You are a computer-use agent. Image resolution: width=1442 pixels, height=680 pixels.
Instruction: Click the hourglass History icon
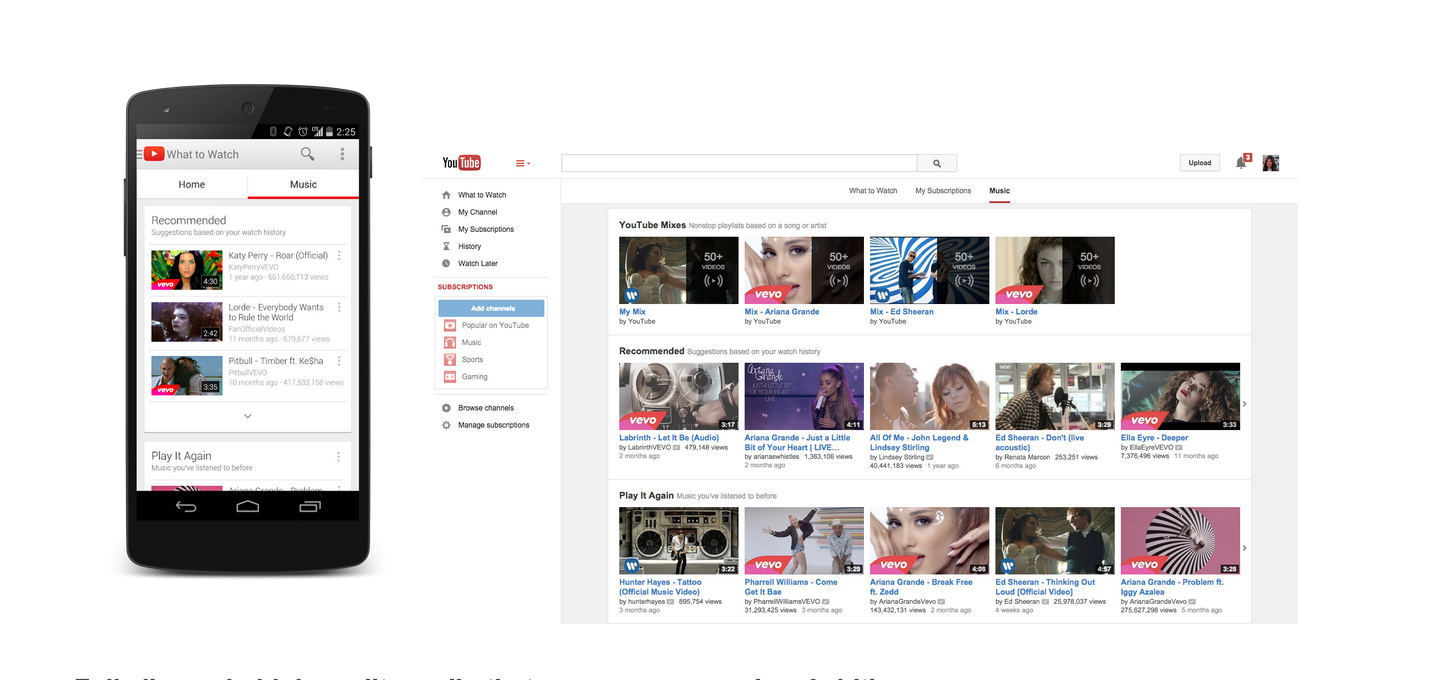coord(446,246)
